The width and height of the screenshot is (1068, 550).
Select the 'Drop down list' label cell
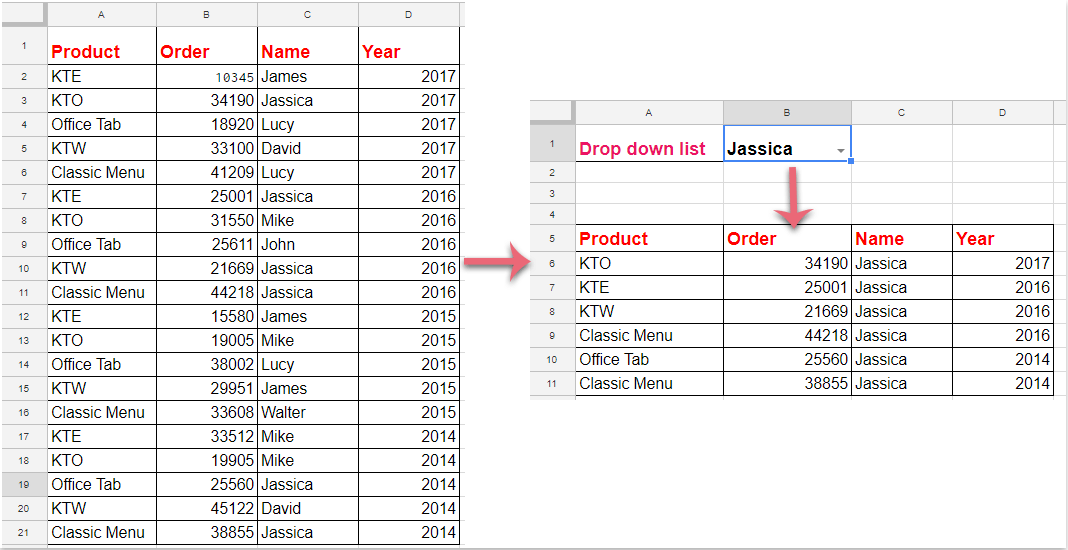(x=649, y=149)
